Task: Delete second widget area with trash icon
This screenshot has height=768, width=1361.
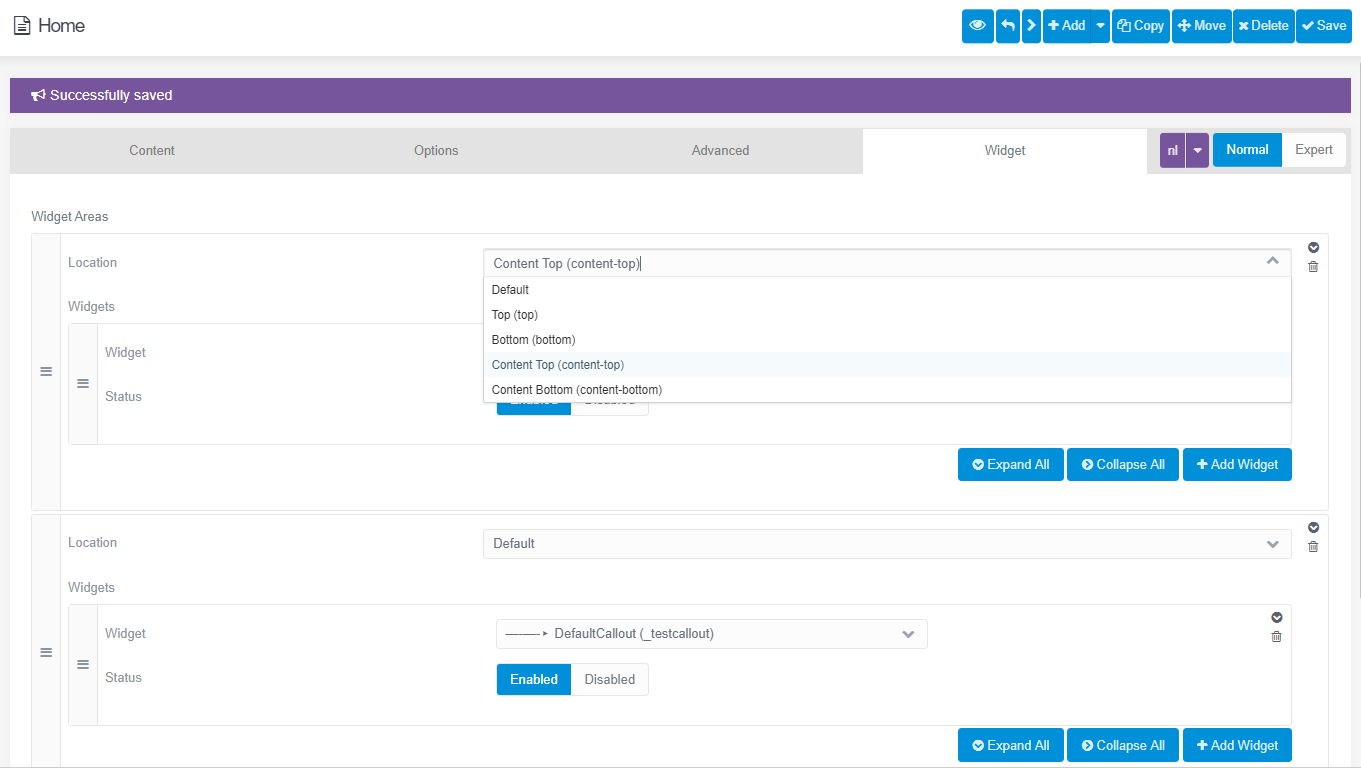Action: (1313, 546)
